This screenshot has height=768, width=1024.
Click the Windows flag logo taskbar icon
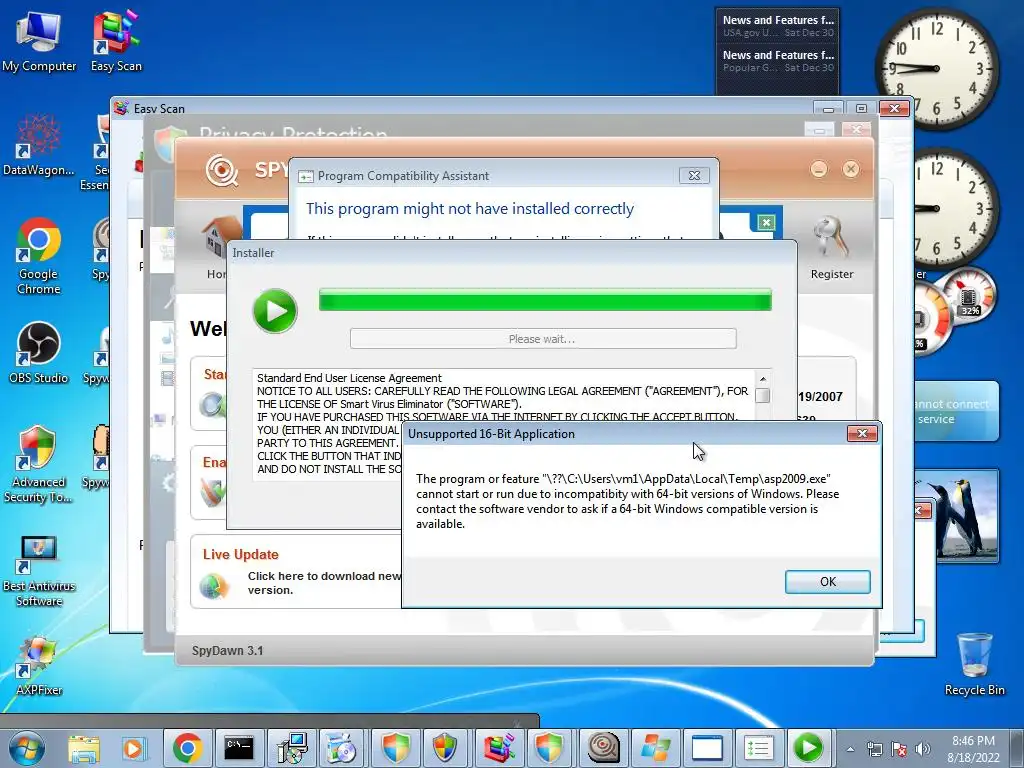655,748
